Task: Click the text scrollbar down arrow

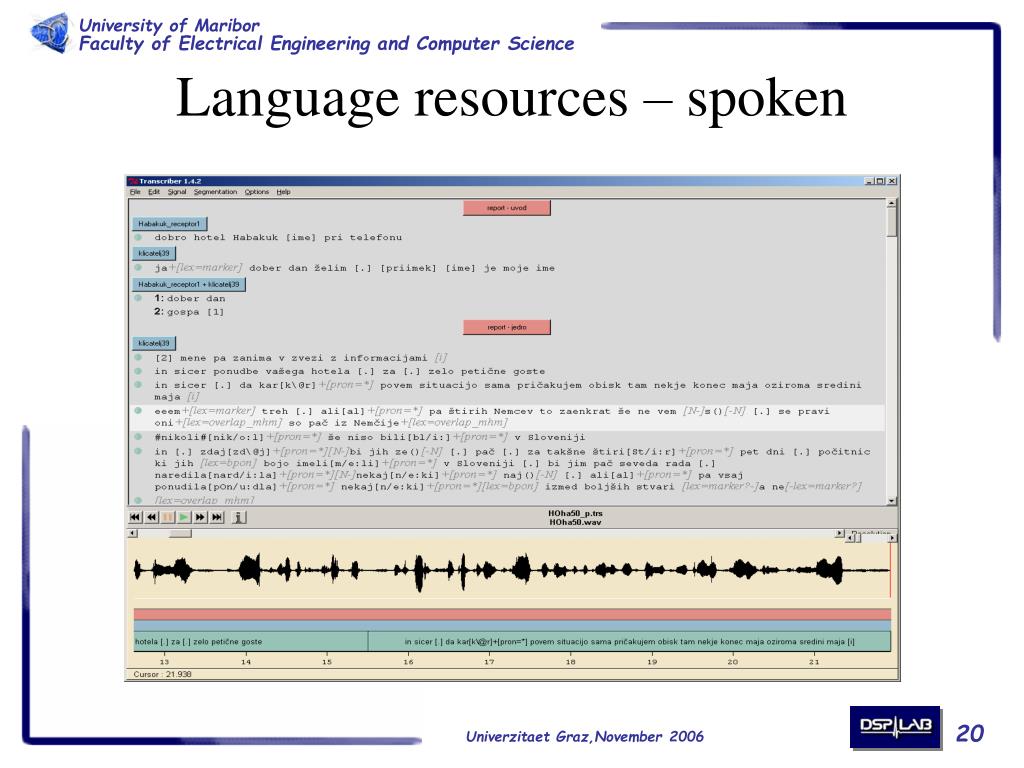Action: pyautogui.click(x=892, y=501)
